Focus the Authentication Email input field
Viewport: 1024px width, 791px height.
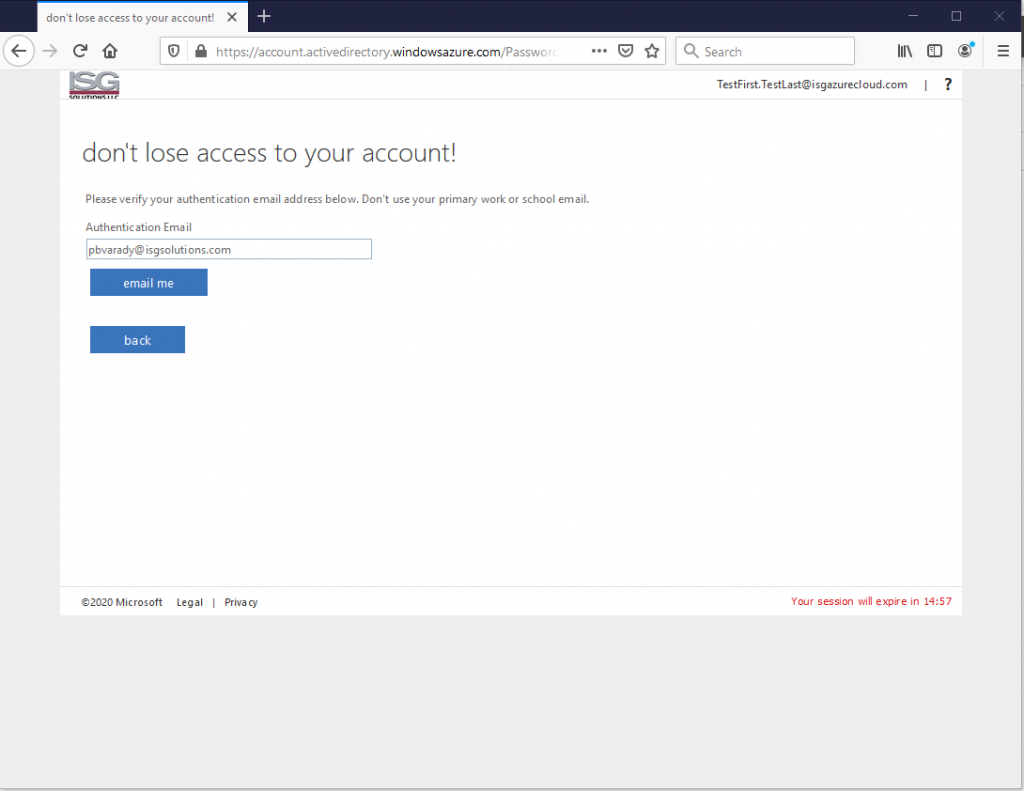click(x=229, y=249)
